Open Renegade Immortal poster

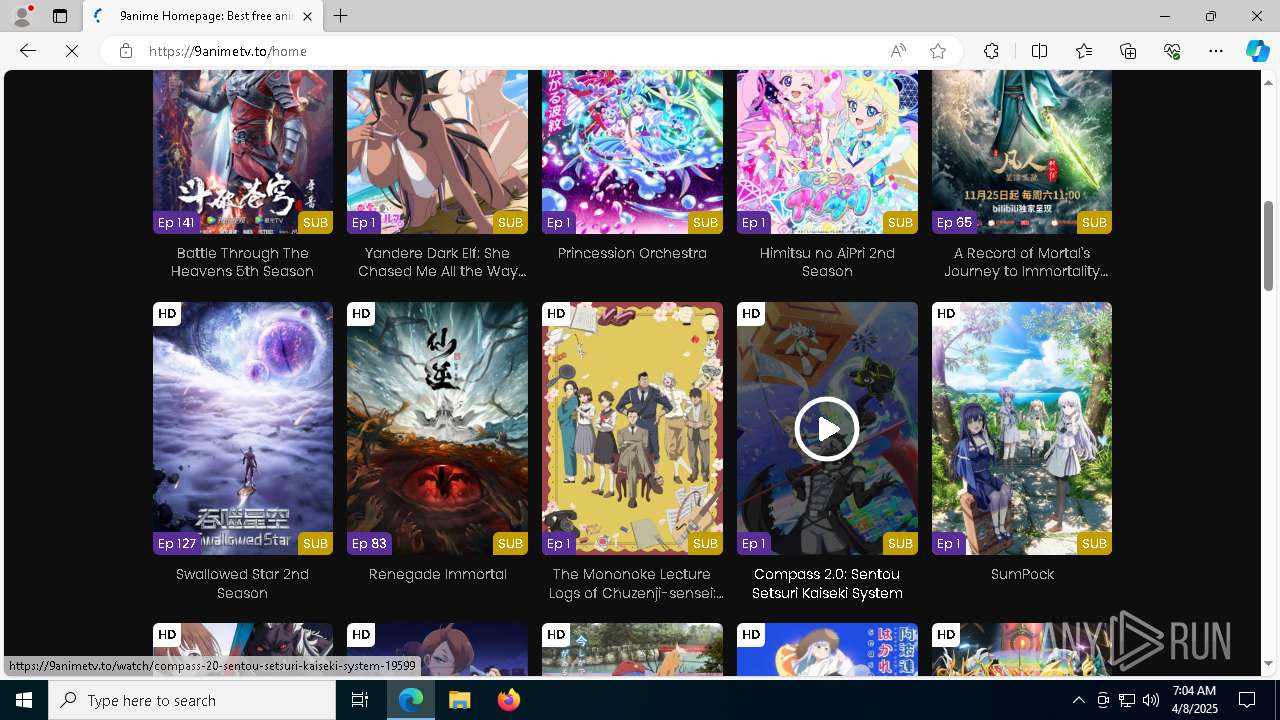point(437,428)
